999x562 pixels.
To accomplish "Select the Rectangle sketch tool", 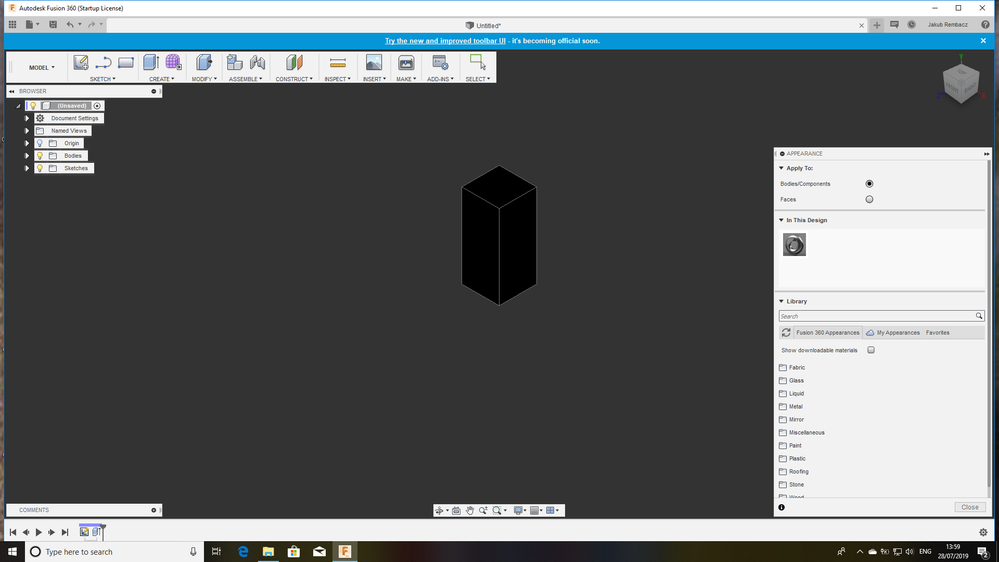I will (126, 62).
